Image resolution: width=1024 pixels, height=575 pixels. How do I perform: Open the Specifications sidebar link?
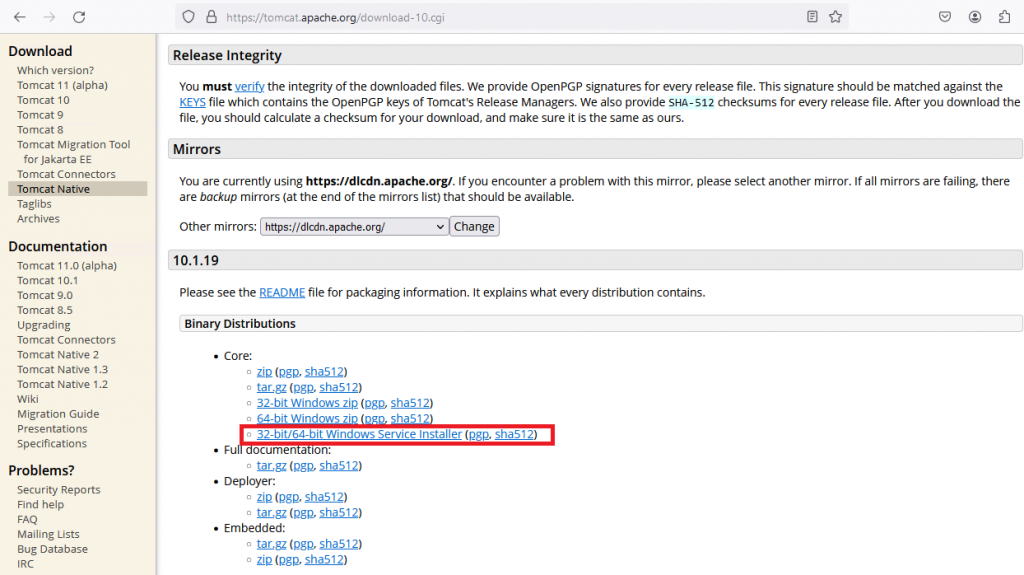[52, 444]
